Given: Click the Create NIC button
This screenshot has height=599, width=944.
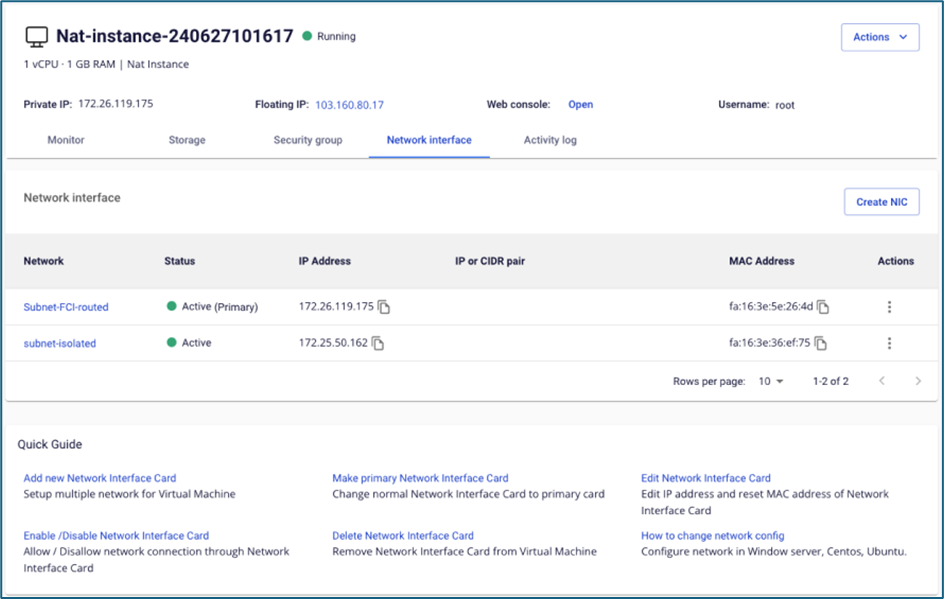Looking at the screenshot, I should point(881,202).
